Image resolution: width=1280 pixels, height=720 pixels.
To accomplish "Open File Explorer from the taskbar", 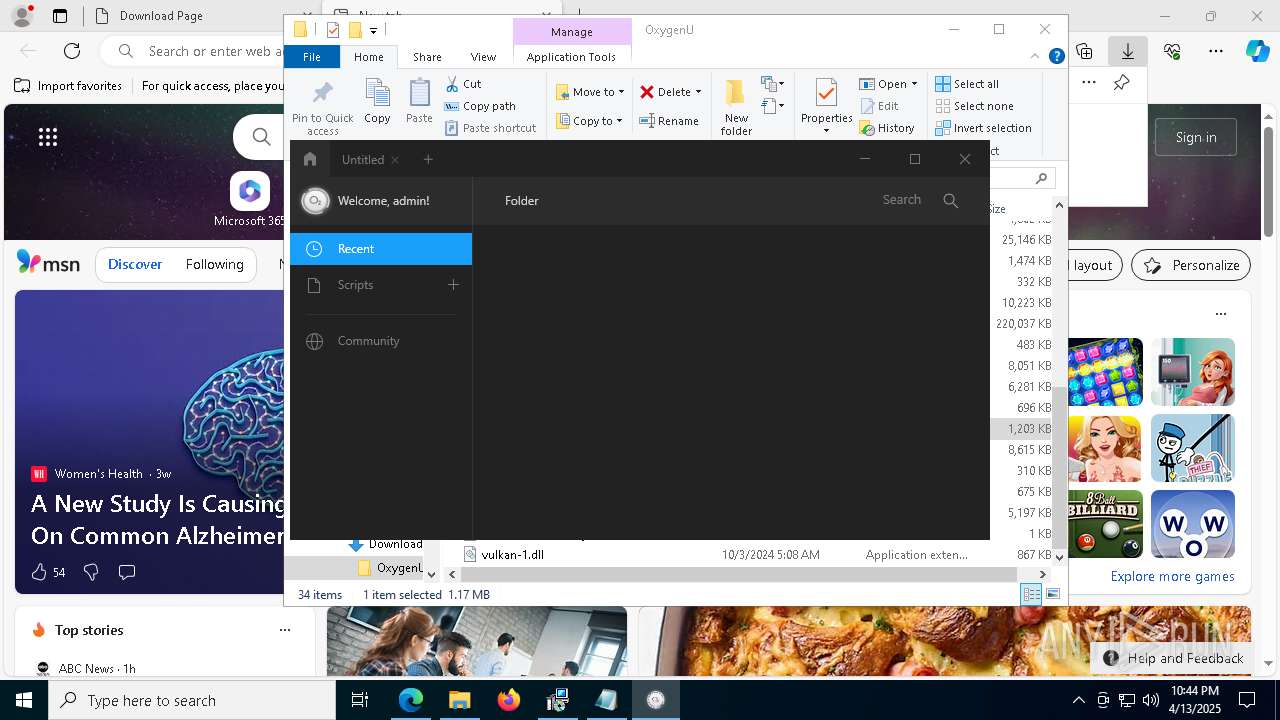I will pos(459,700).
